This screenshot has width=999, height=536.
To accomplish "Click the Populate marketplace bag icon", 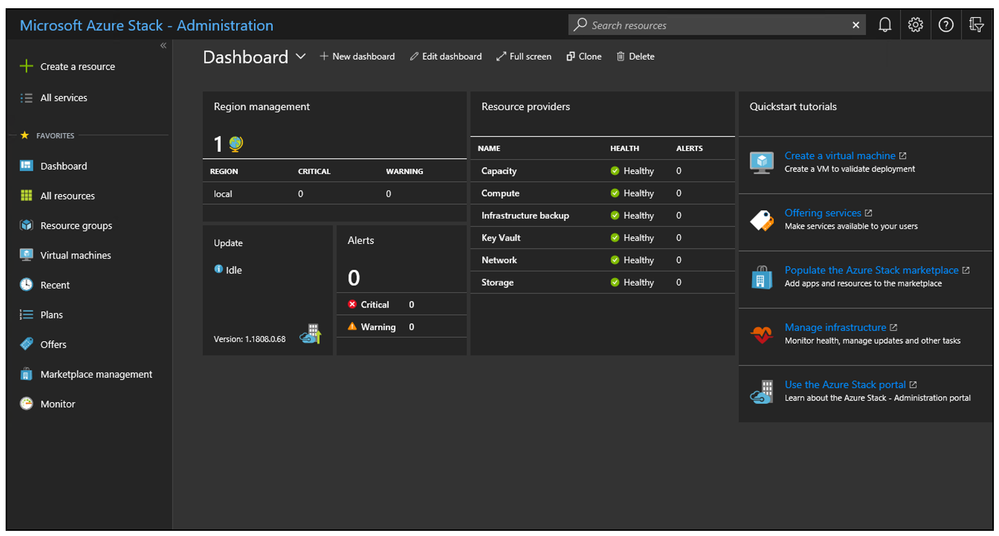I will tap(761, 277).
